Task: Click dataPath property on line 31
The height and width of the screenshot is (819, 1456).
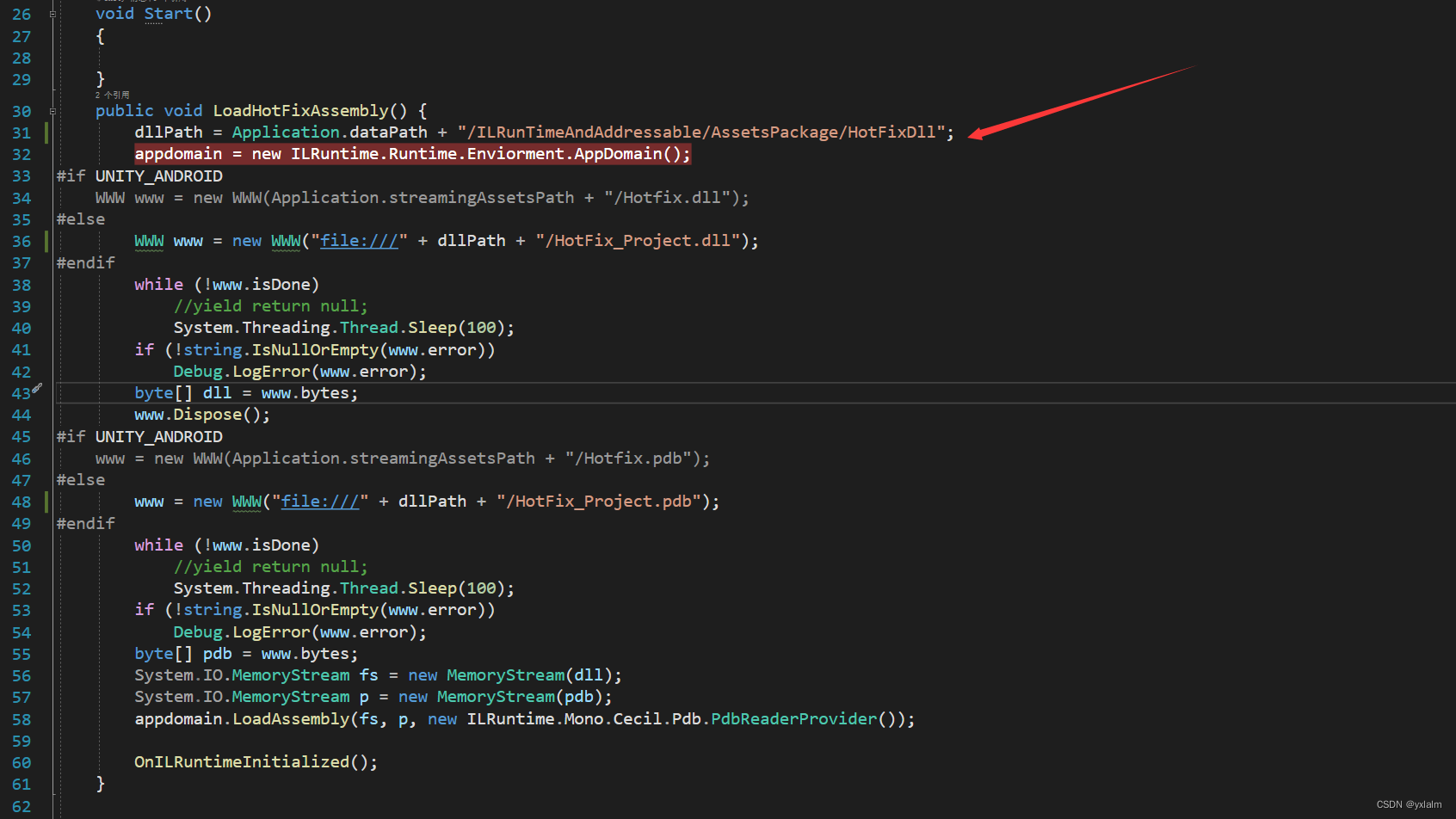Action: click(x=389, y=132)
